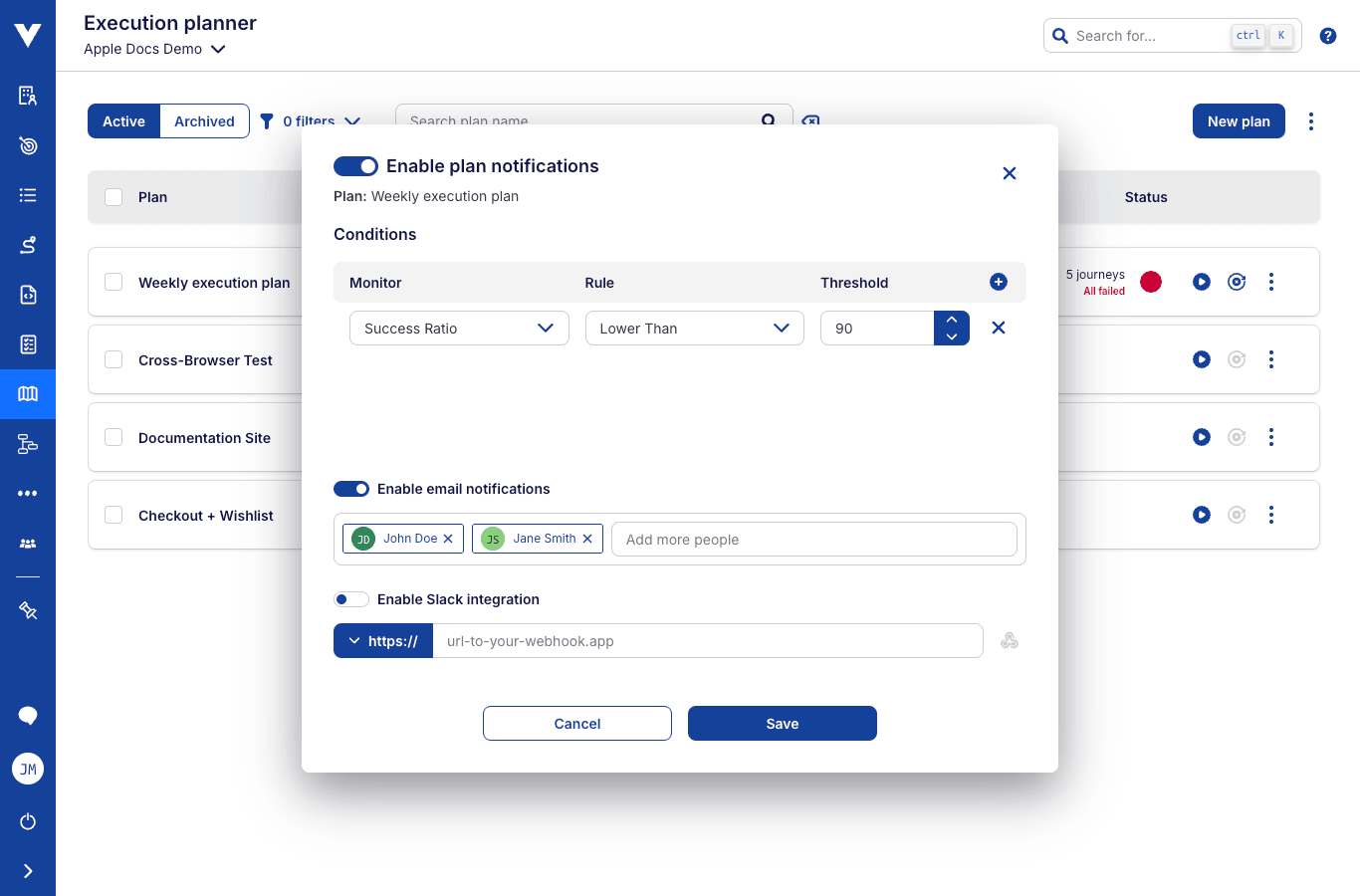Click the power icon in the sidebar

coord(27,821)
